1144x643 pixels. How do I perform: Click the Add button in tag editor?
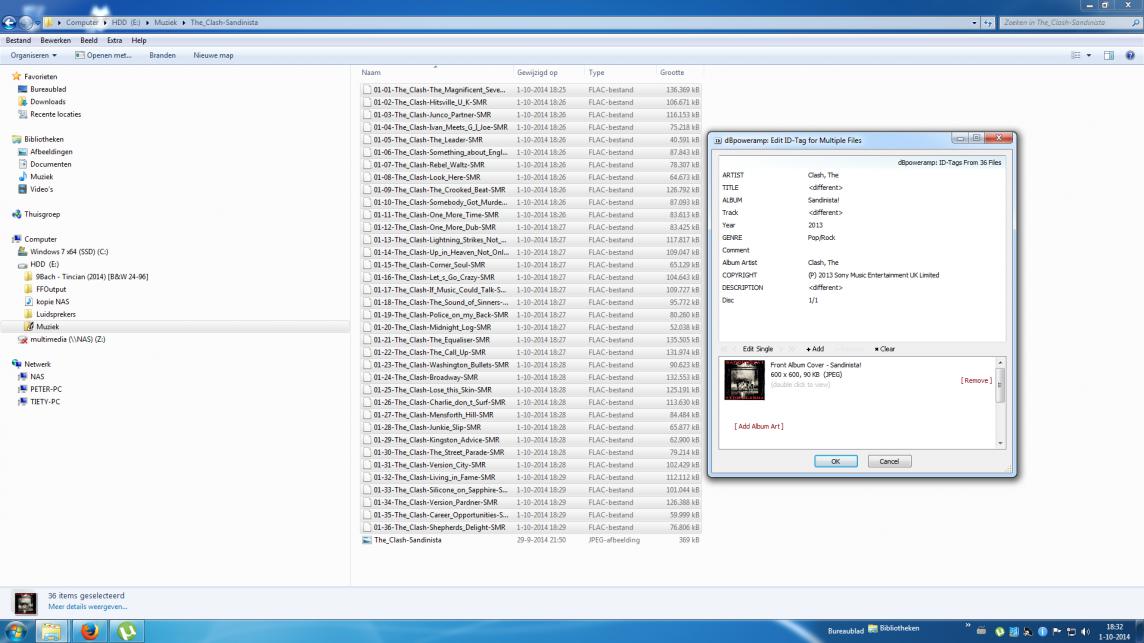(x=815, y=349)
